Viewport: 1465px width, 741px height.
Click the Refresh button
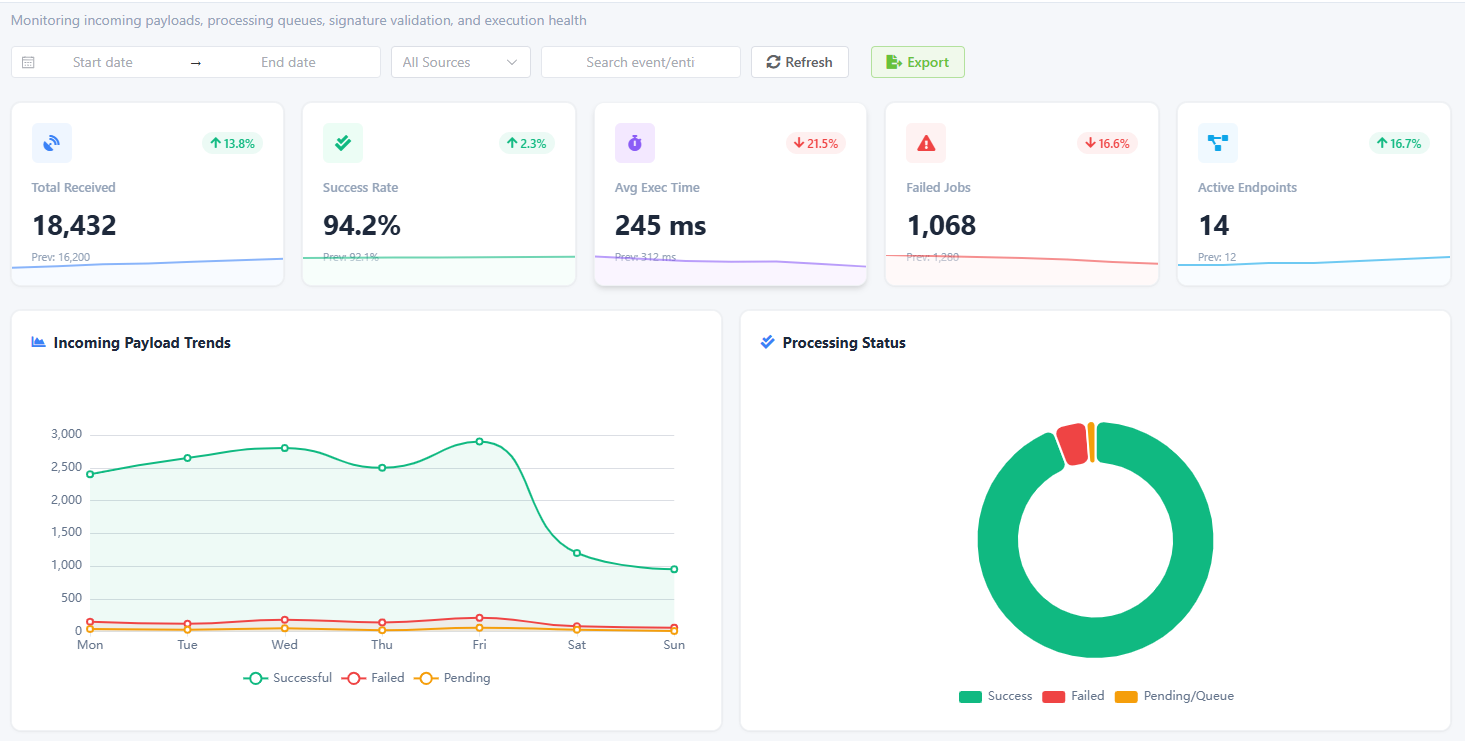pos(799,62)
